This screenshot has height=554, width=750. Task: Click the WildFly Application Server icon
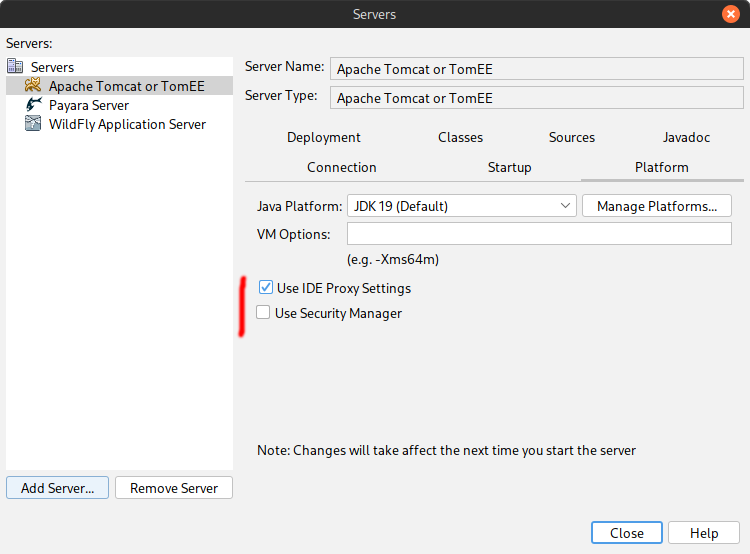coord(33,123)
